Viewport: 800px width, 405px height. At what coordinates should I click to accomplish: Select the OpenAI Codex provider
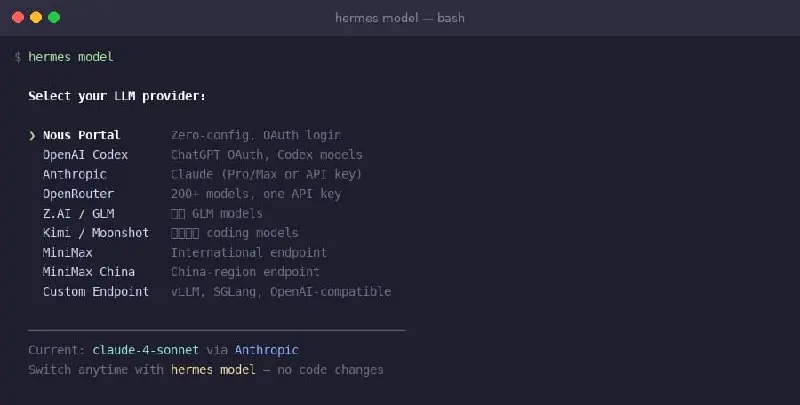(x=85, y=155)
